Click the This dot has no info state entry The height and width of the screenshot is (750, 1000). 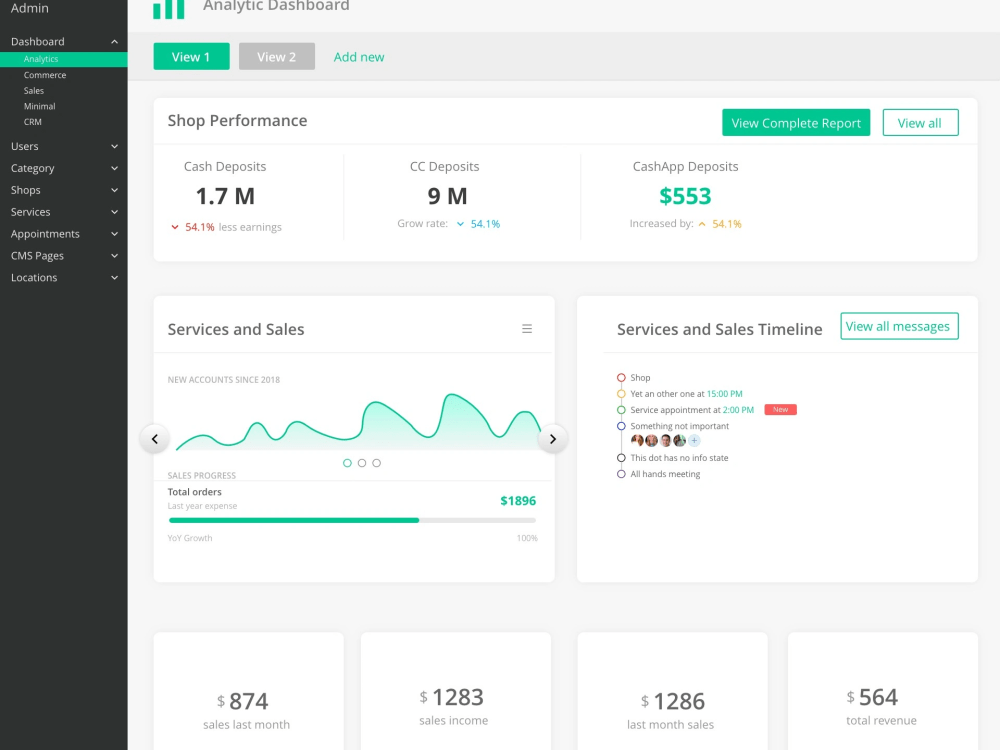tap(679, 458)
